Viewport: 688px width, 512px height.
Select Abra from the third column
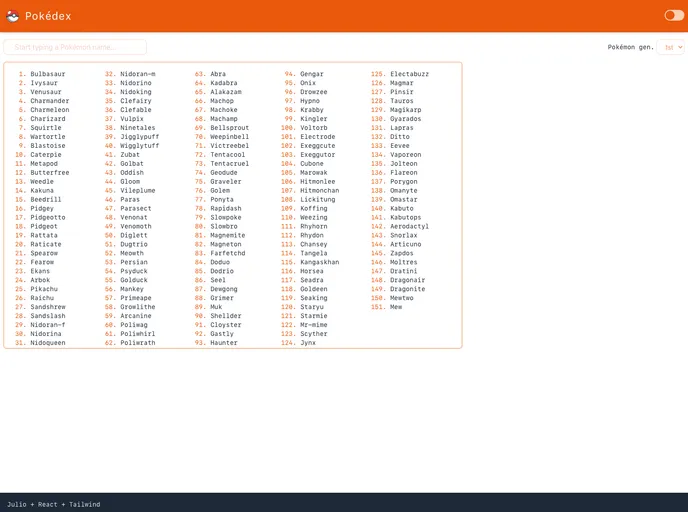point(217,74)
